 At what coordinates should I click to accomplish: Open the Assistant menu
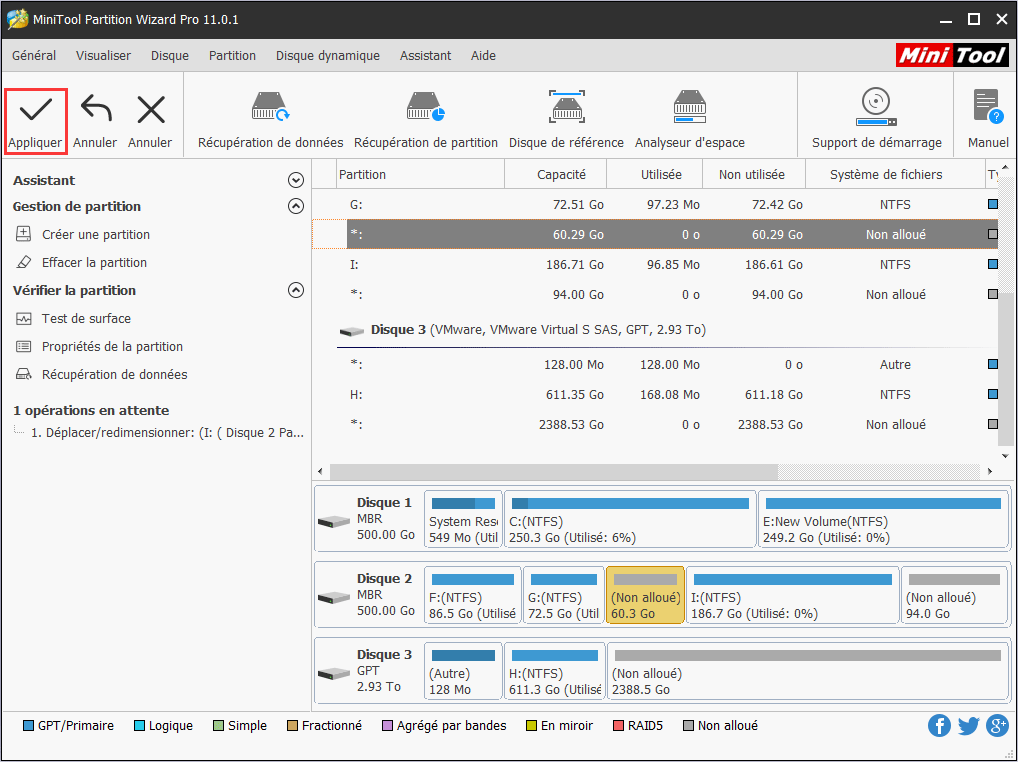tap(425, 56)
